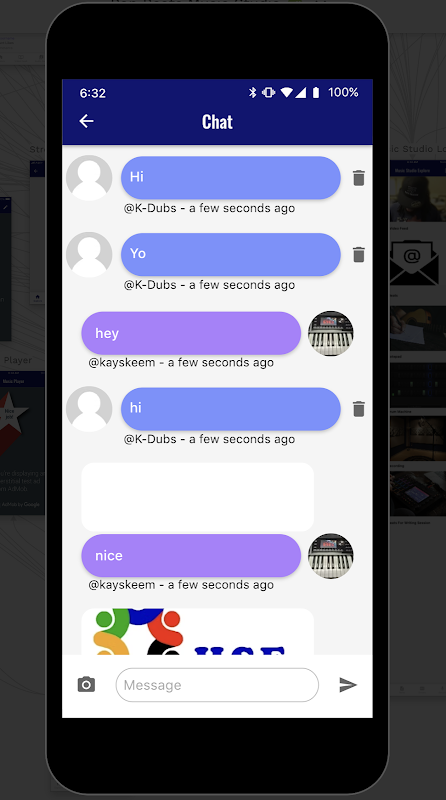Click the Message input field
The height and width of the screenshot is (800, 446).
(217, 685)
